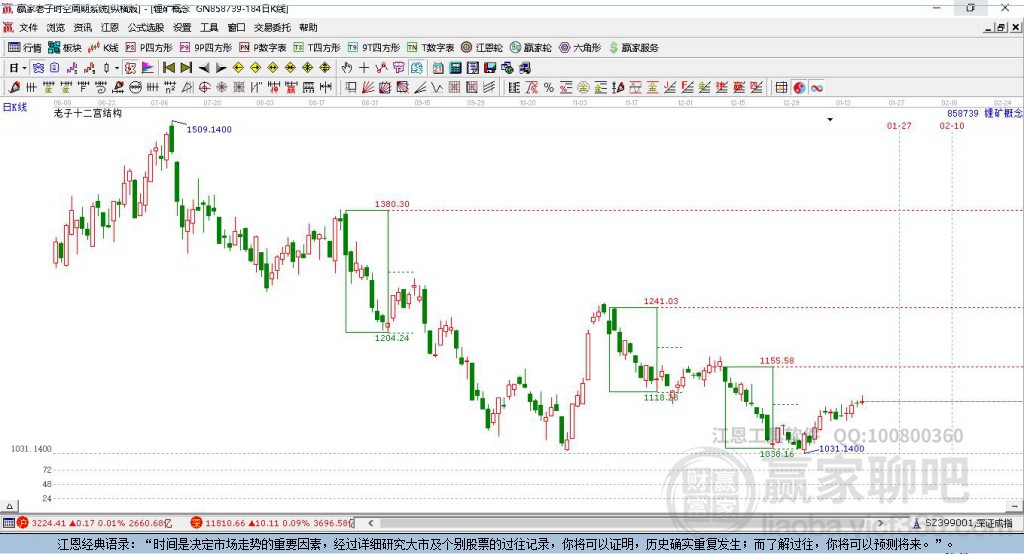Click the Shanghai index 3224.41 status entry
Image resolution: width=1024 pixels, height=554 pixels.
(97, 523)
